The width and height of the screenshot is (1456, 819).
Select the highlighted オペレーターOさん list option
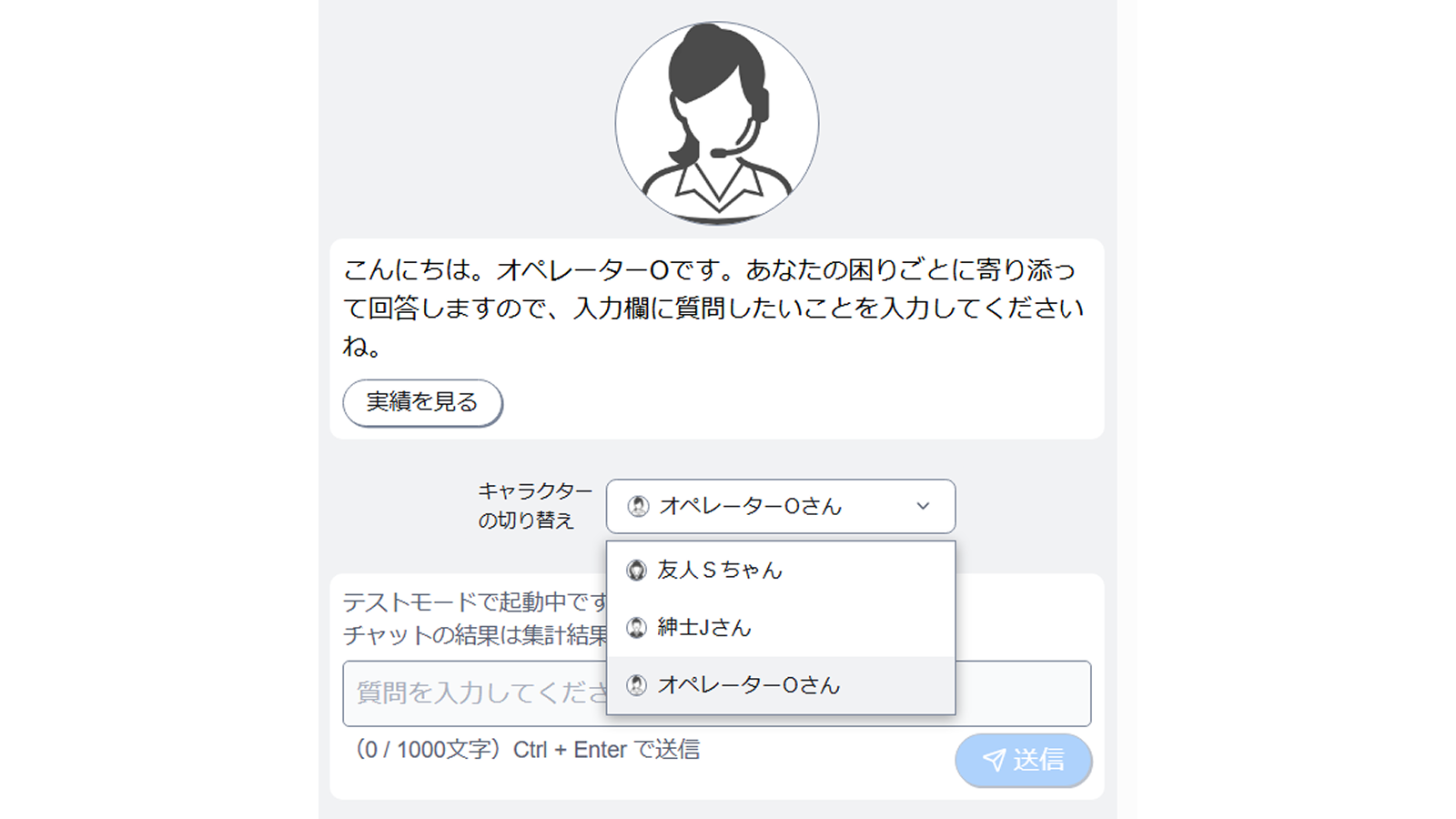tap(781, 685)
